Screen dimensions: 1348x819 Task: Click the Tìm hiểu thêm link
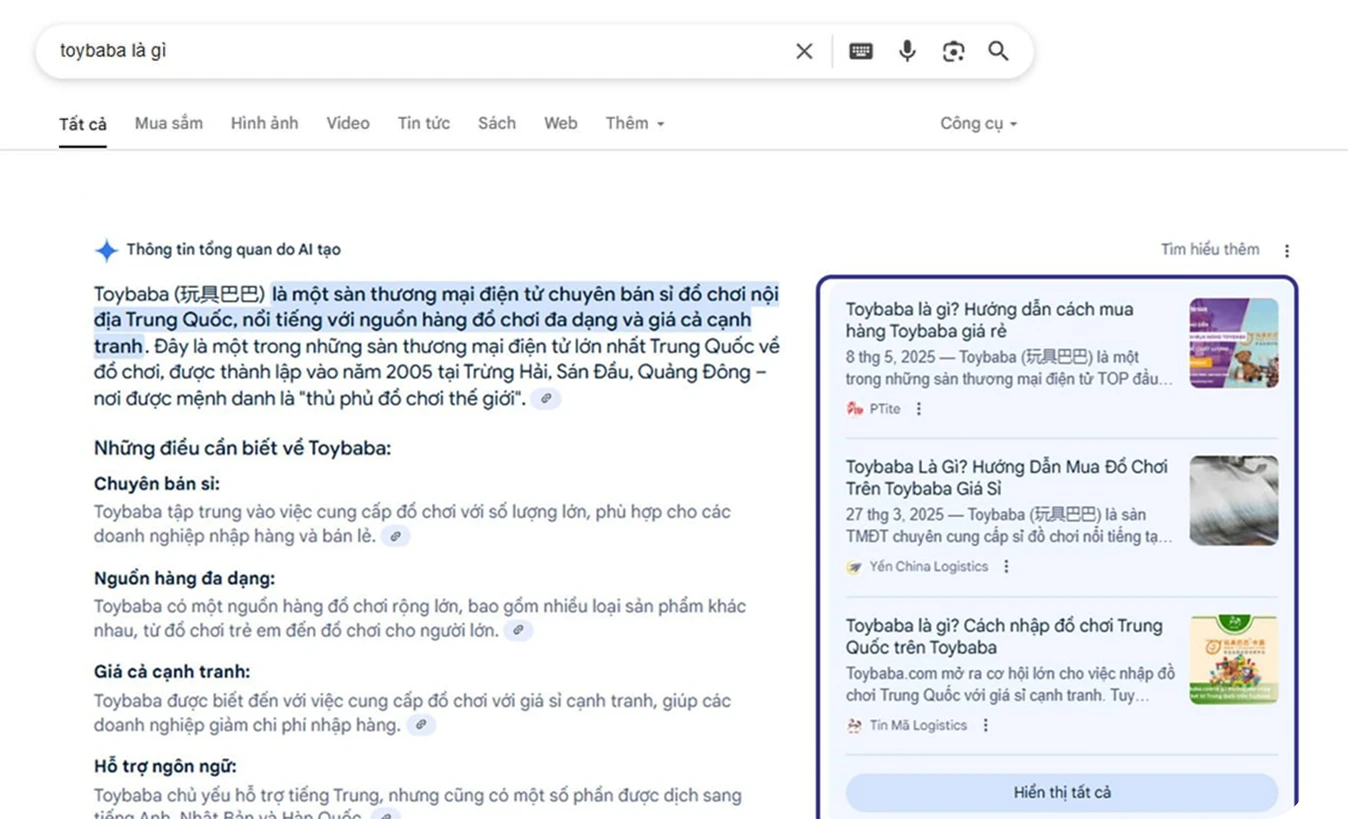[x=1210, y=249]
